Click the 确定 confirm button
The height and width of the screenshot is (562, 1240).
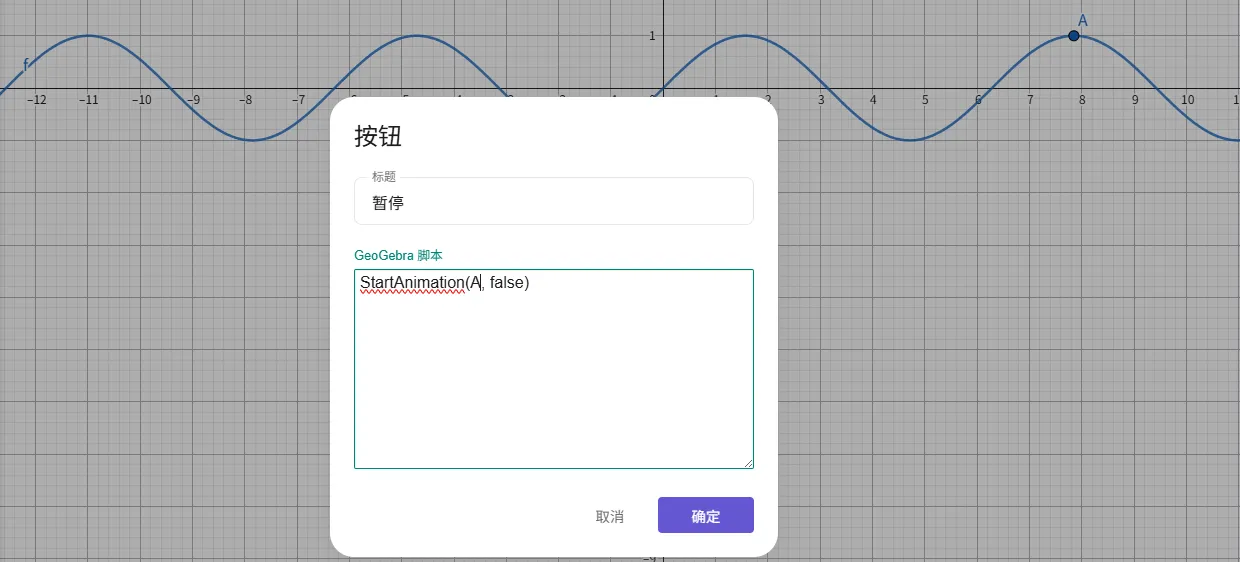(x=705, y=516)
